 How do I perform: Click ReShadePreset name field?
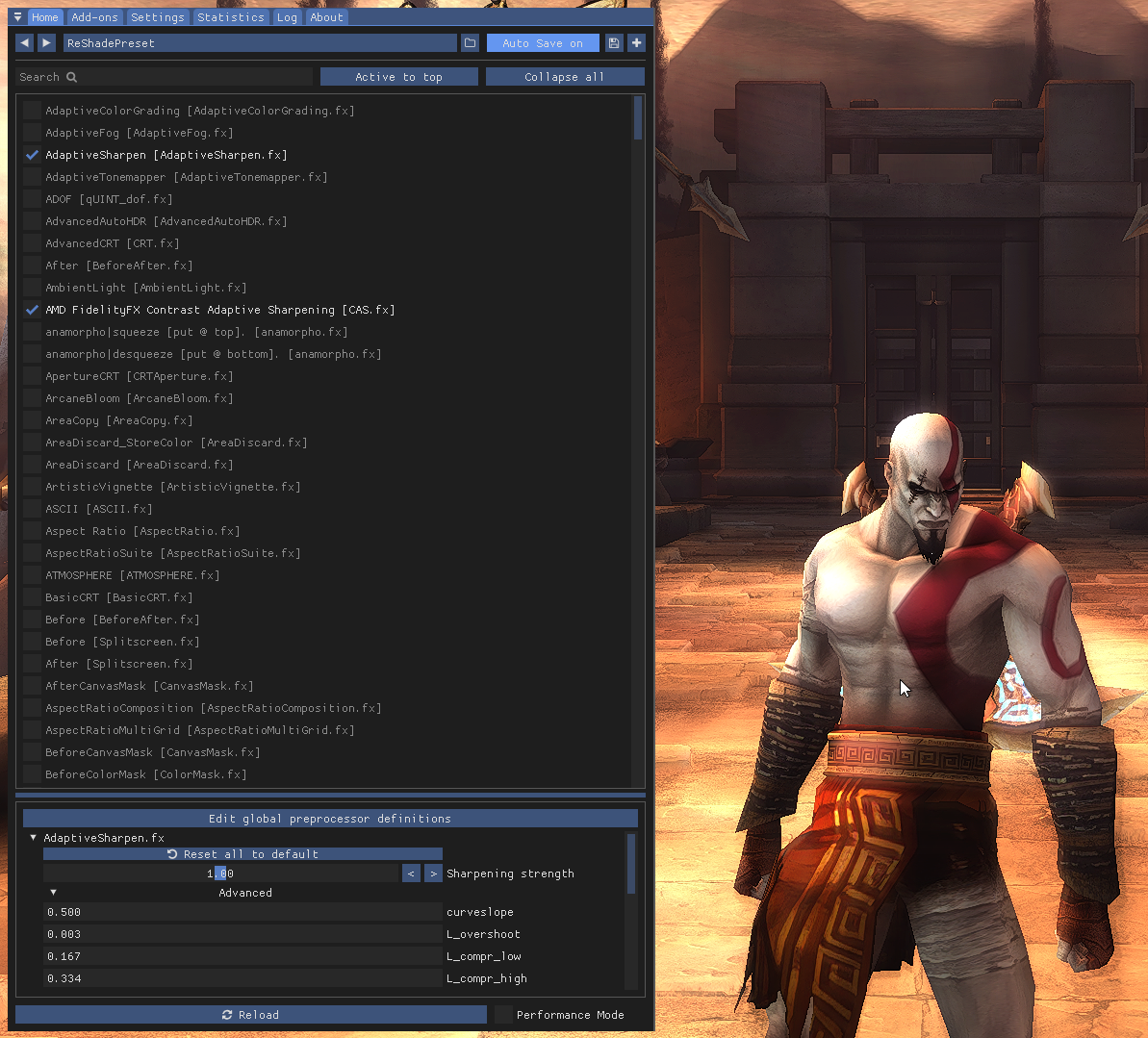coord(260,43)
